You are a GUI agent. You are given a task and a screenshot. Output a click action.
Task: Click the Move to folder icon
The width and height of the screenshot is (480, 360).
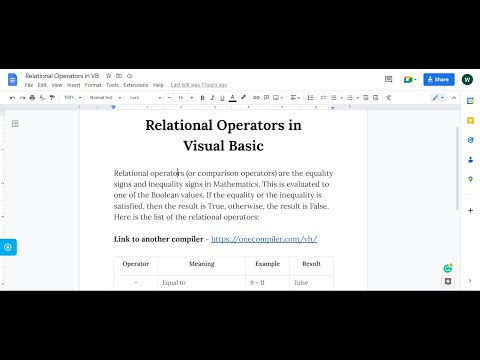pyautogui.click(x=119, y=76)
